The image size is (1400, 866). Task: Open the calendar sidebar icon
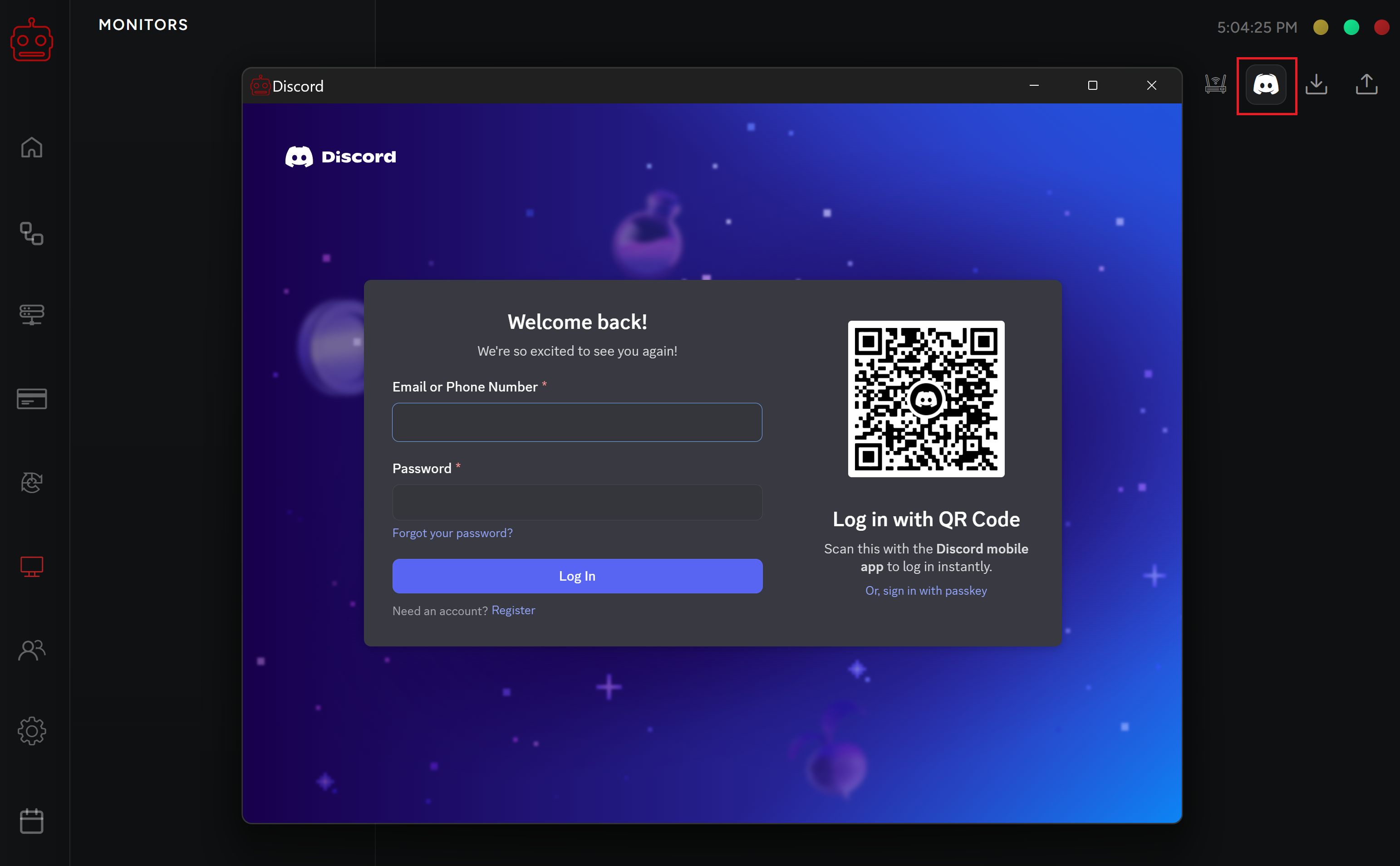pos(31,821)
